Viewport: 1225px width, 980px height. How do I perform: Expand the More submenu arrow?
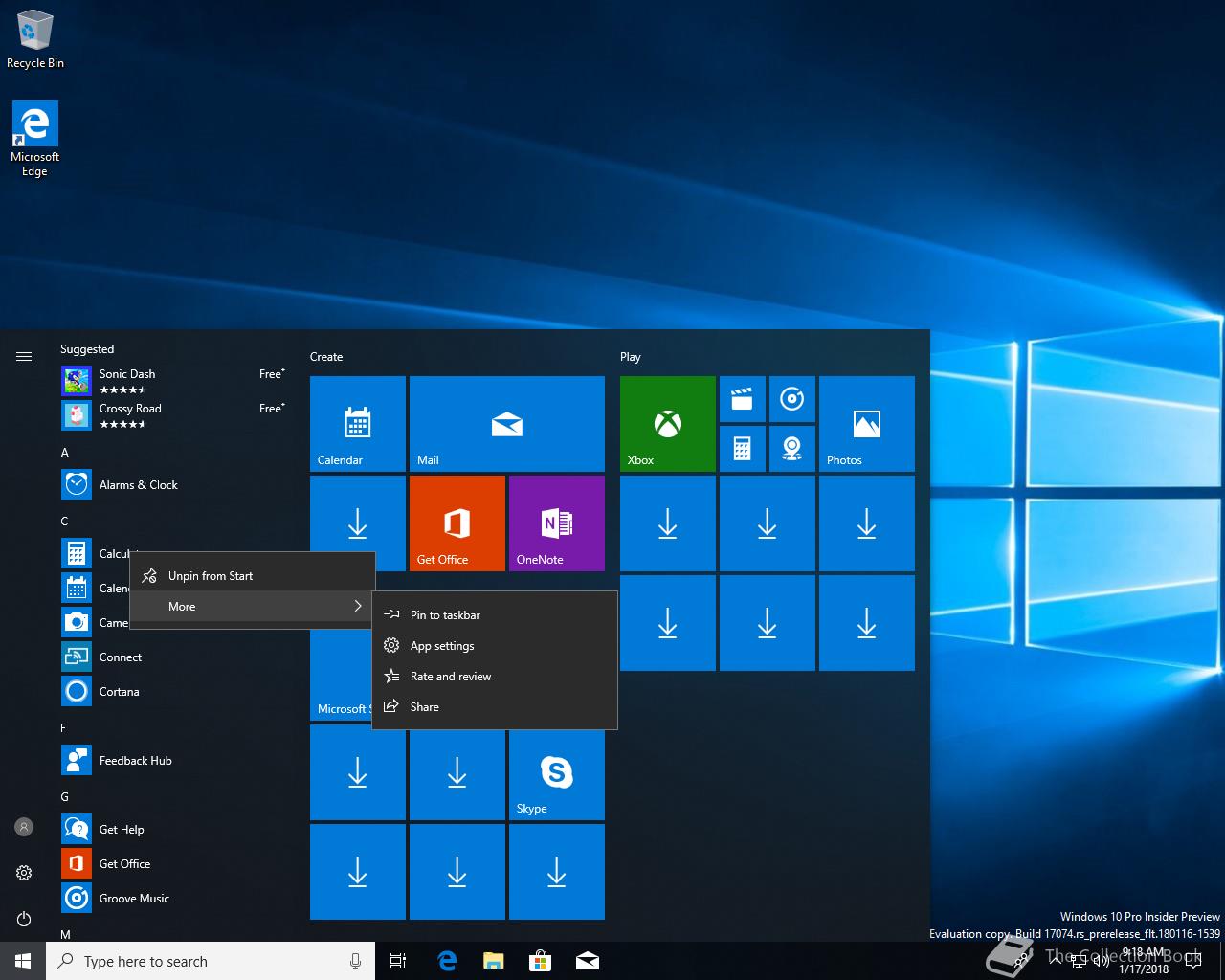[358, 606]
